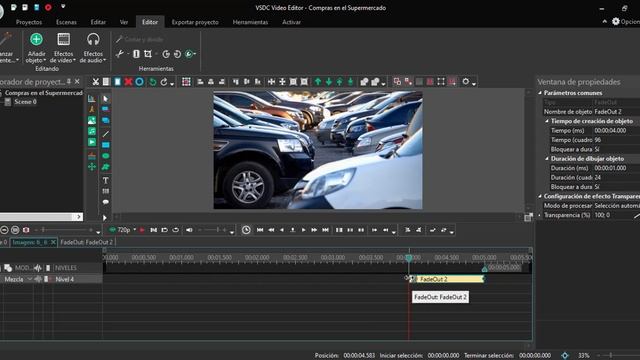Toggle the loop playback icon
The image size is (640, 360).
click(176, 230)
